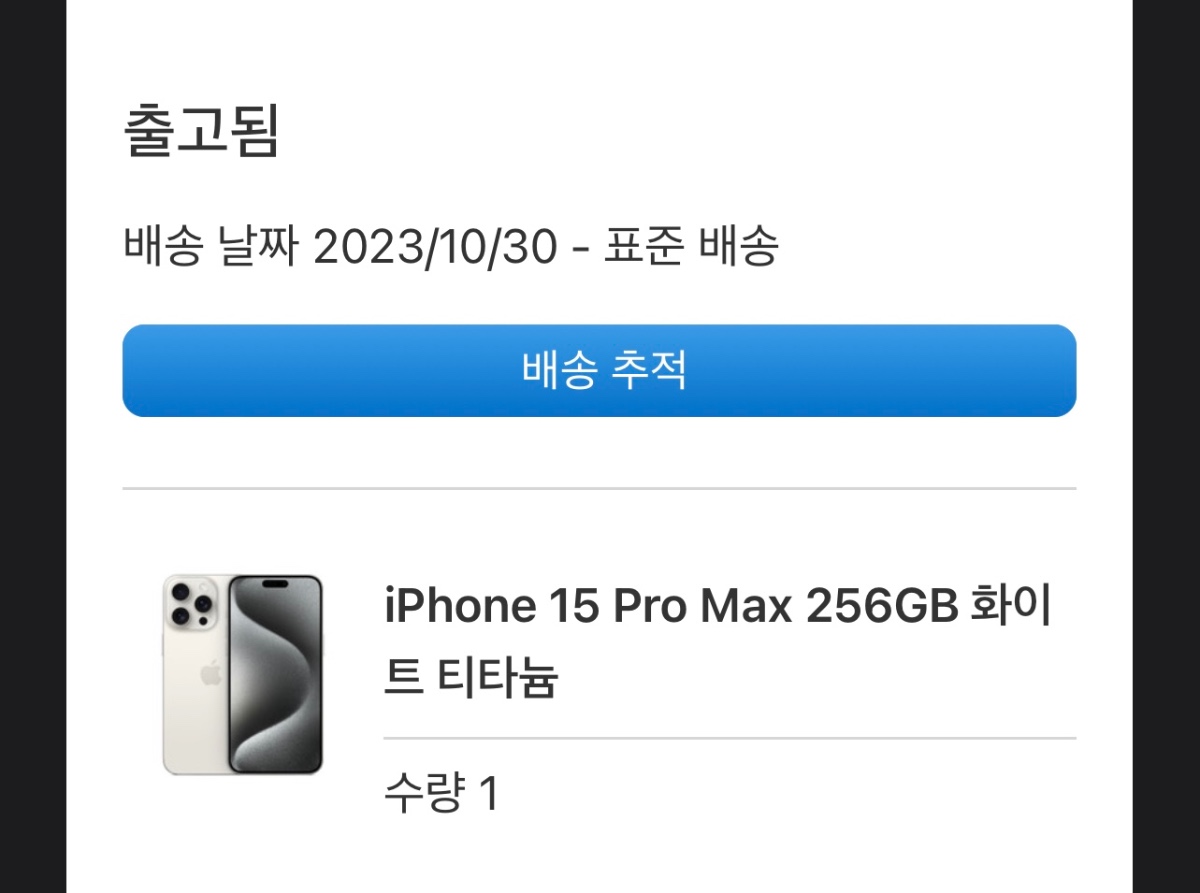Click the dark margin left of the order card
This screenshot has width=1200, height=893.
tap(33, 446)
